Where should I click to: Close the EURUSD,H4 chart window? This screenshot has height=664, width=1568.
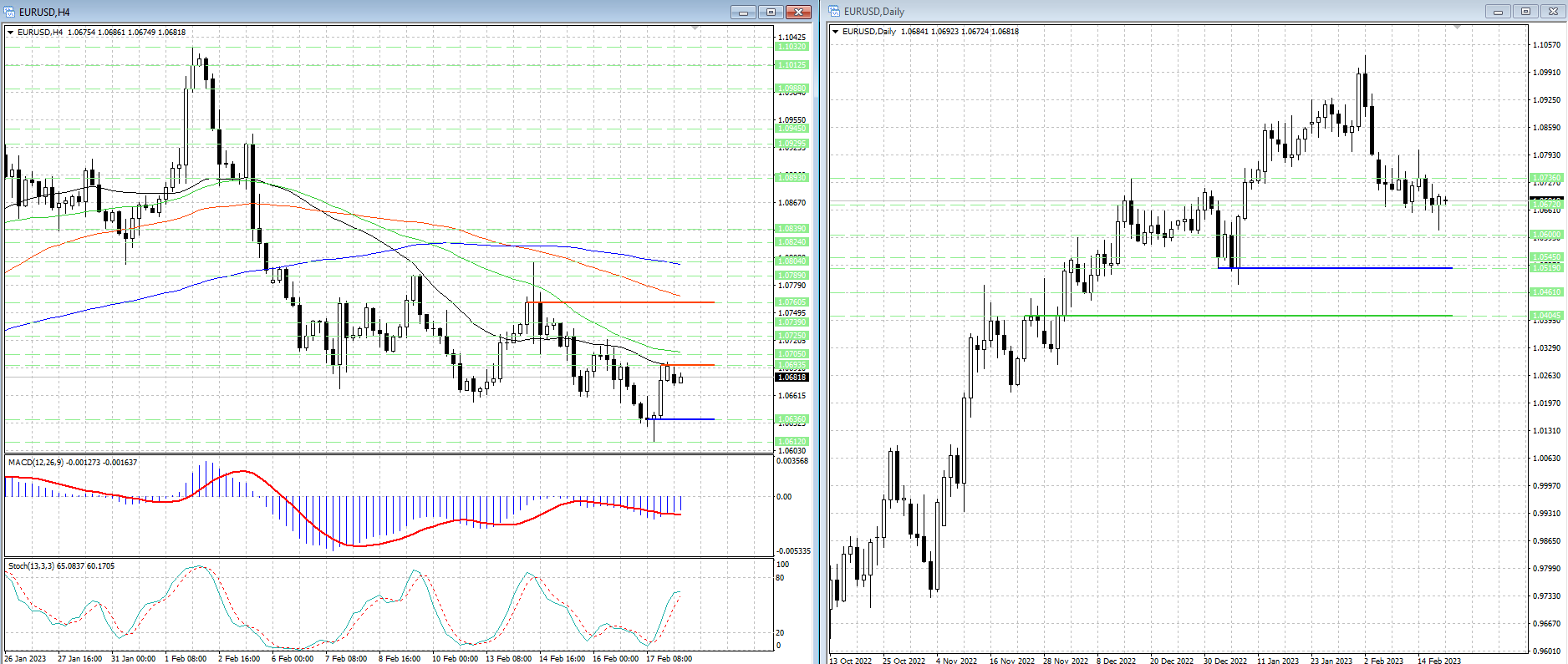[798, 12]
